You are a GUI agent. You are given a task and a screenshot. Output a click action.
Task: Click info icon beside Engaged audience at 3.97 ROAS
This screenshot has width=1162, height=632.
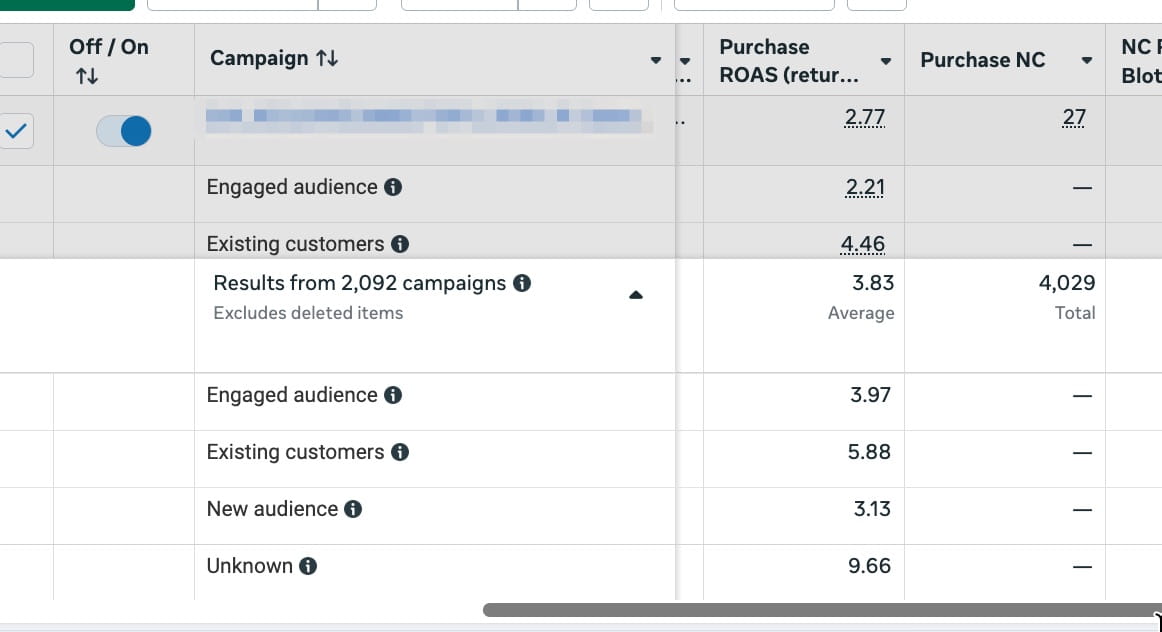[x=393, y=395]
